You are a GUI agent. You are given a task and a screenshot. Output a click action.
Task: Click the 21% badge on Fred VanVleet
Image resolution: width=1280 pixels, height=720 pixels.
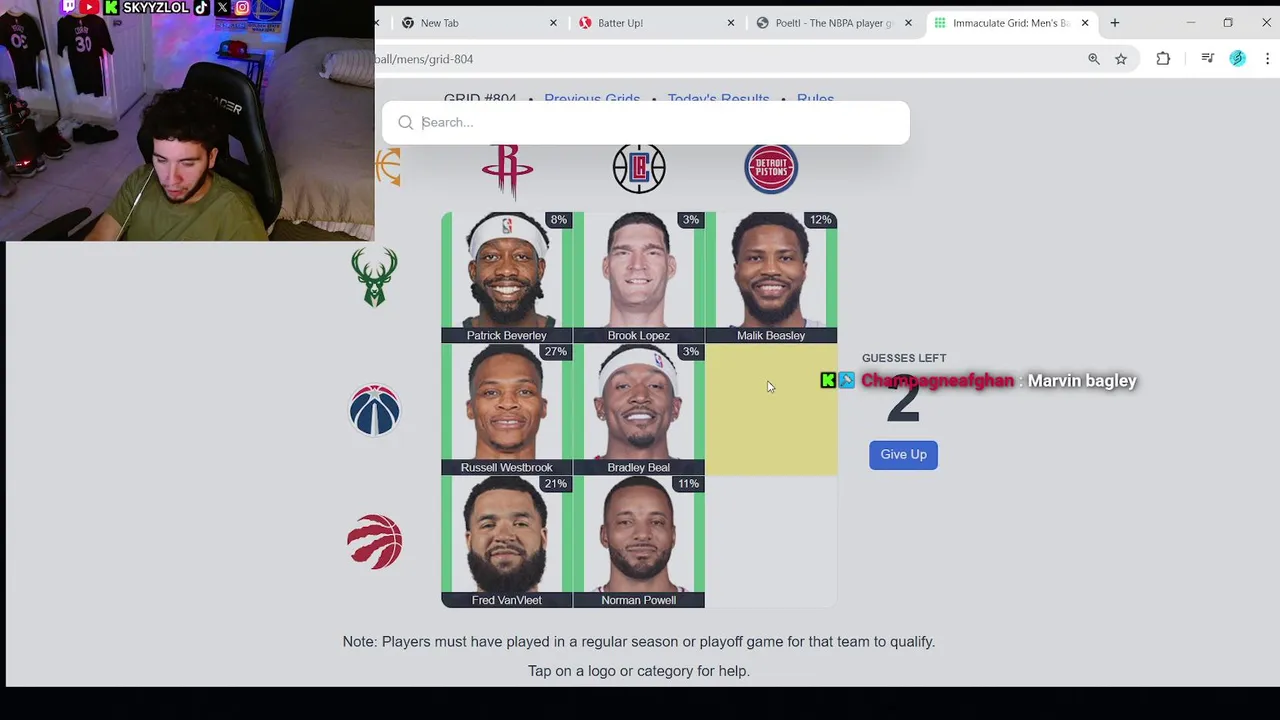[555, 483]
